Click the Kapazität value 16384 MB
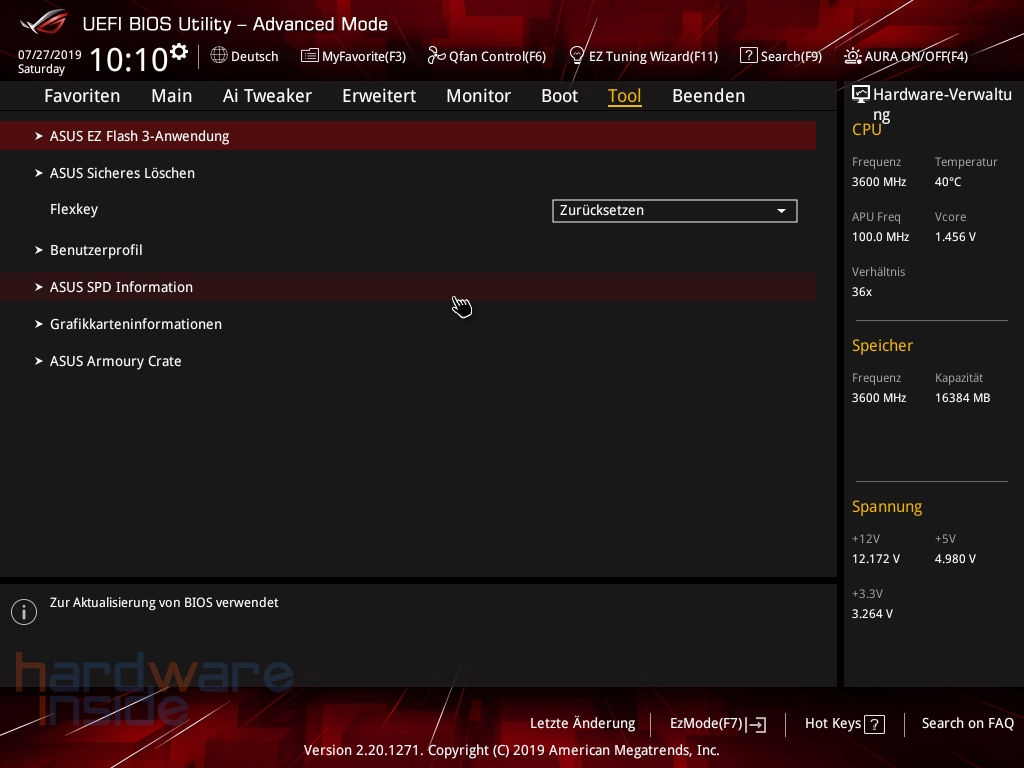Viewport: 1024px width, 768px height. pos(963,398)
